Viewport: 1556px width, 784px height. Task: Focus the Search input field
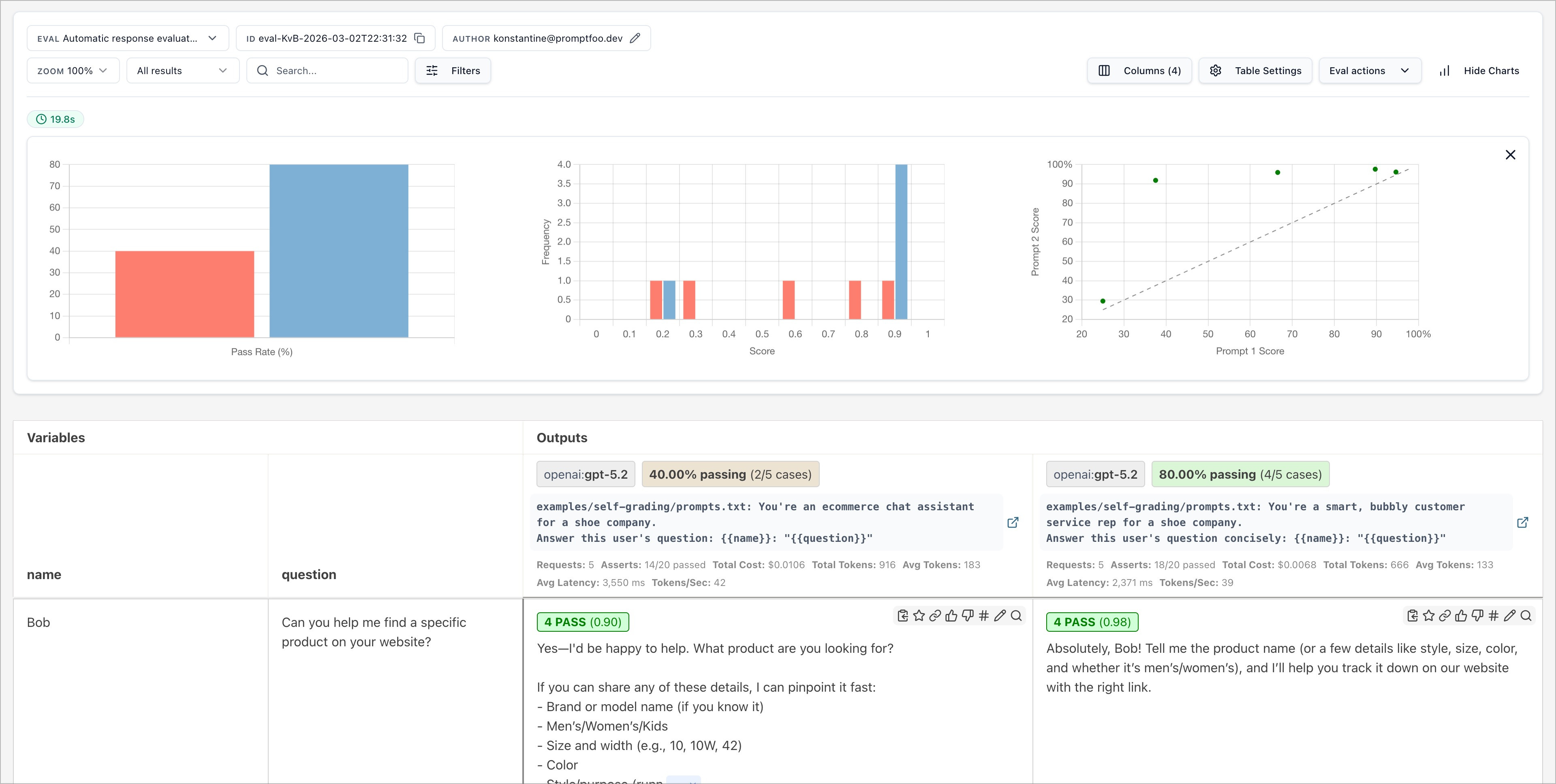tap(335, 70)
